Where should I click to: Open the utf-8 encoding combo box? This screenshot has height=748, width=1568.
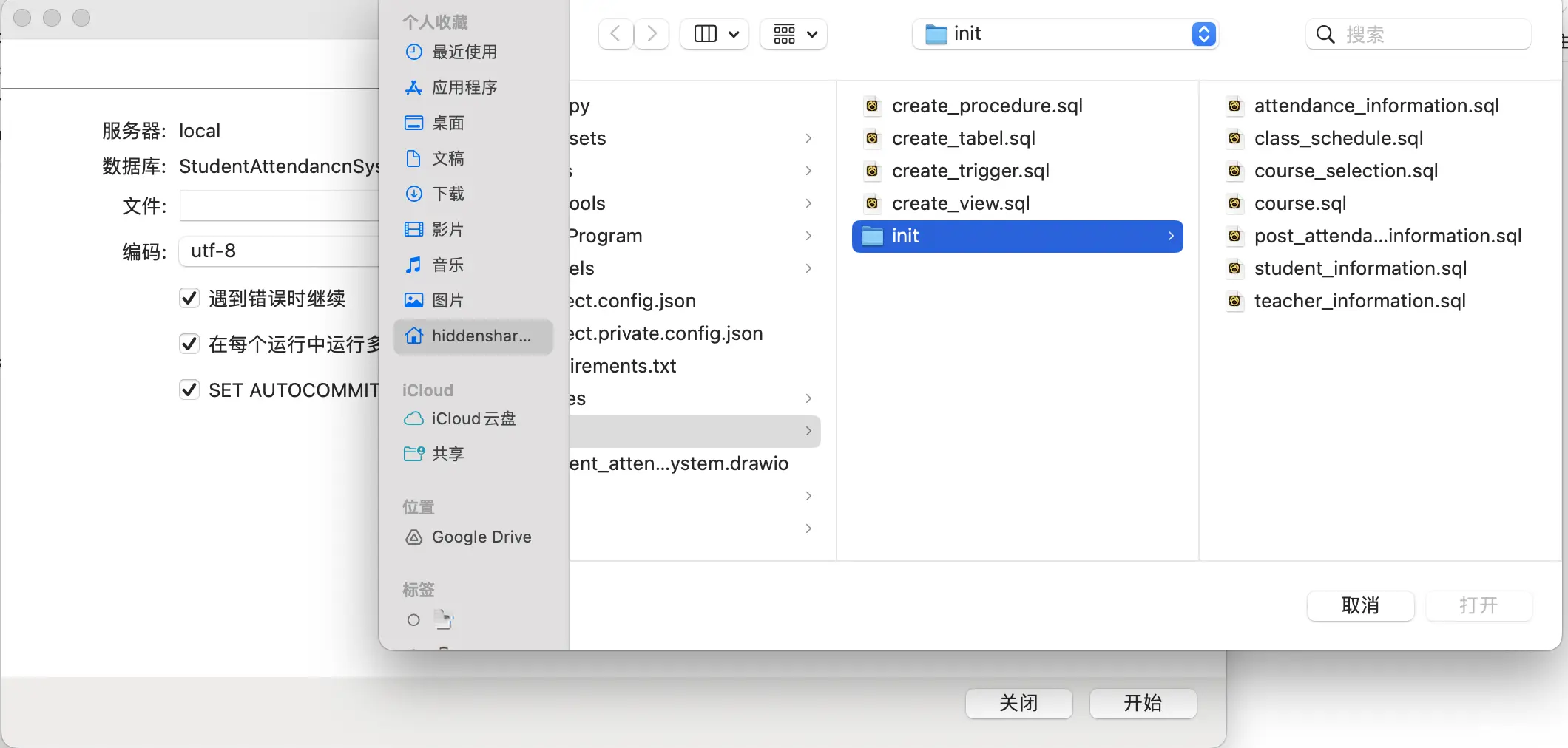[x=280, y=251]
